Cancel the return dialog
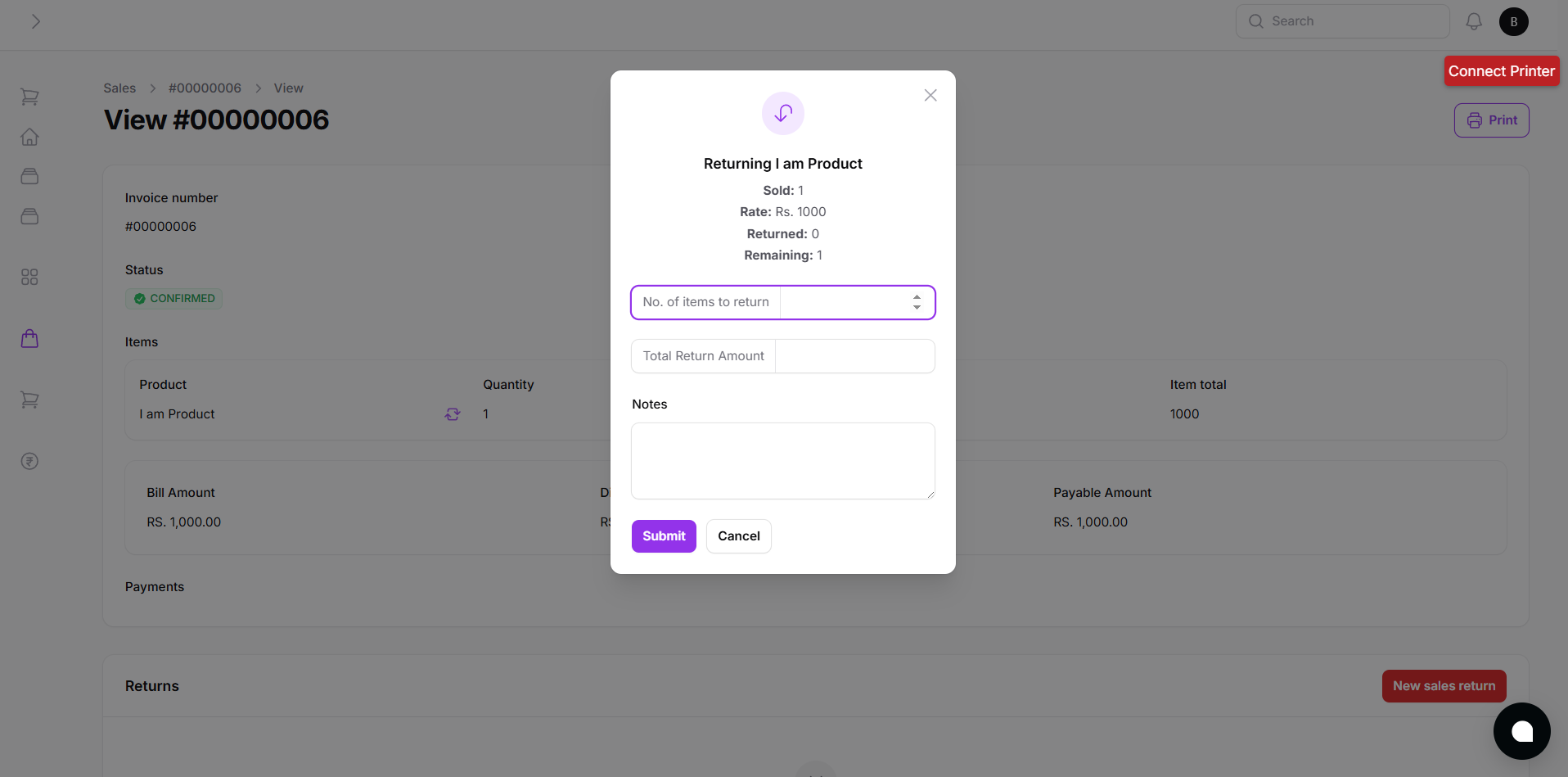This screenshot has width=1568, height=777. 738,535
